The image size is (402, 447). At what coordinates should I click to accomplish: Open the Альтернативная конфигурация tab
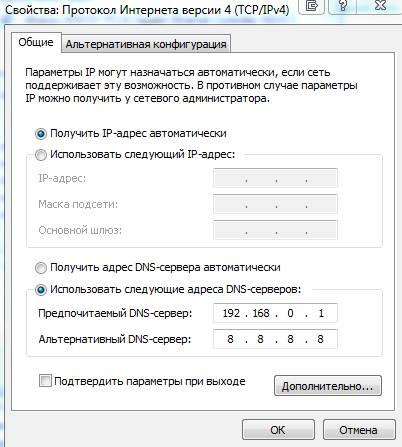coord(146,44)
